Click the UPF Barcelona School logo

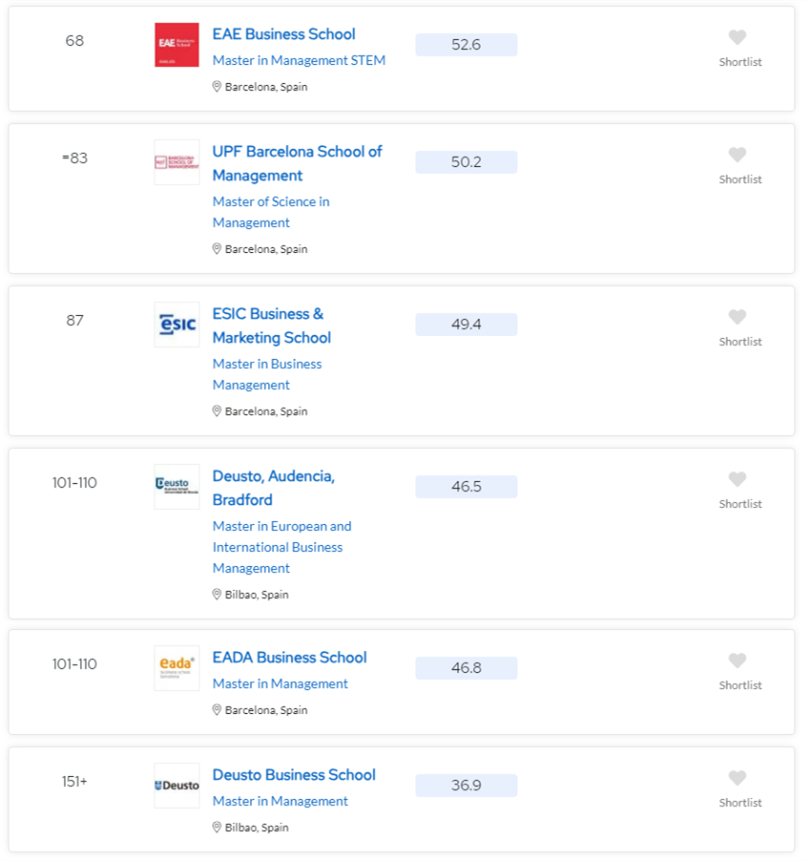(177, 163)
